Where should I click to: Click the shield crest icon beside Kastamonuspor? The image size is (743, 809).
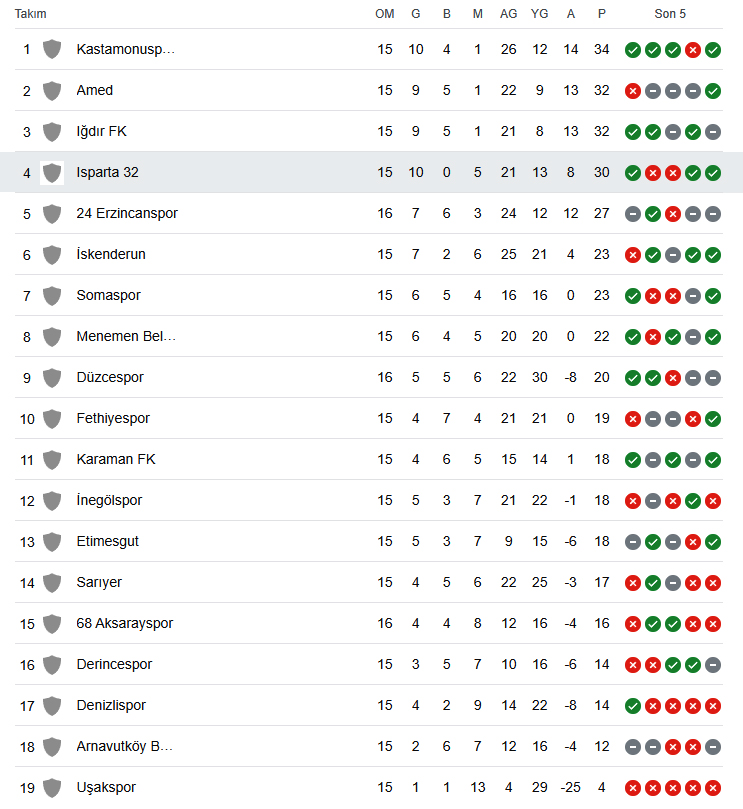pos(52,50)
